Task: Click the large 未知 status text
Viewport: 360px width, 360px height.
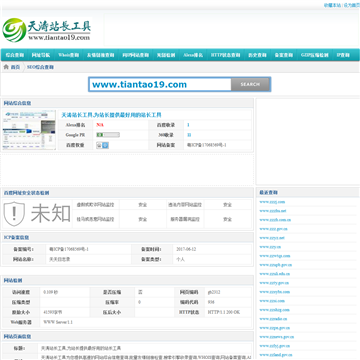Action: [51, 214]
